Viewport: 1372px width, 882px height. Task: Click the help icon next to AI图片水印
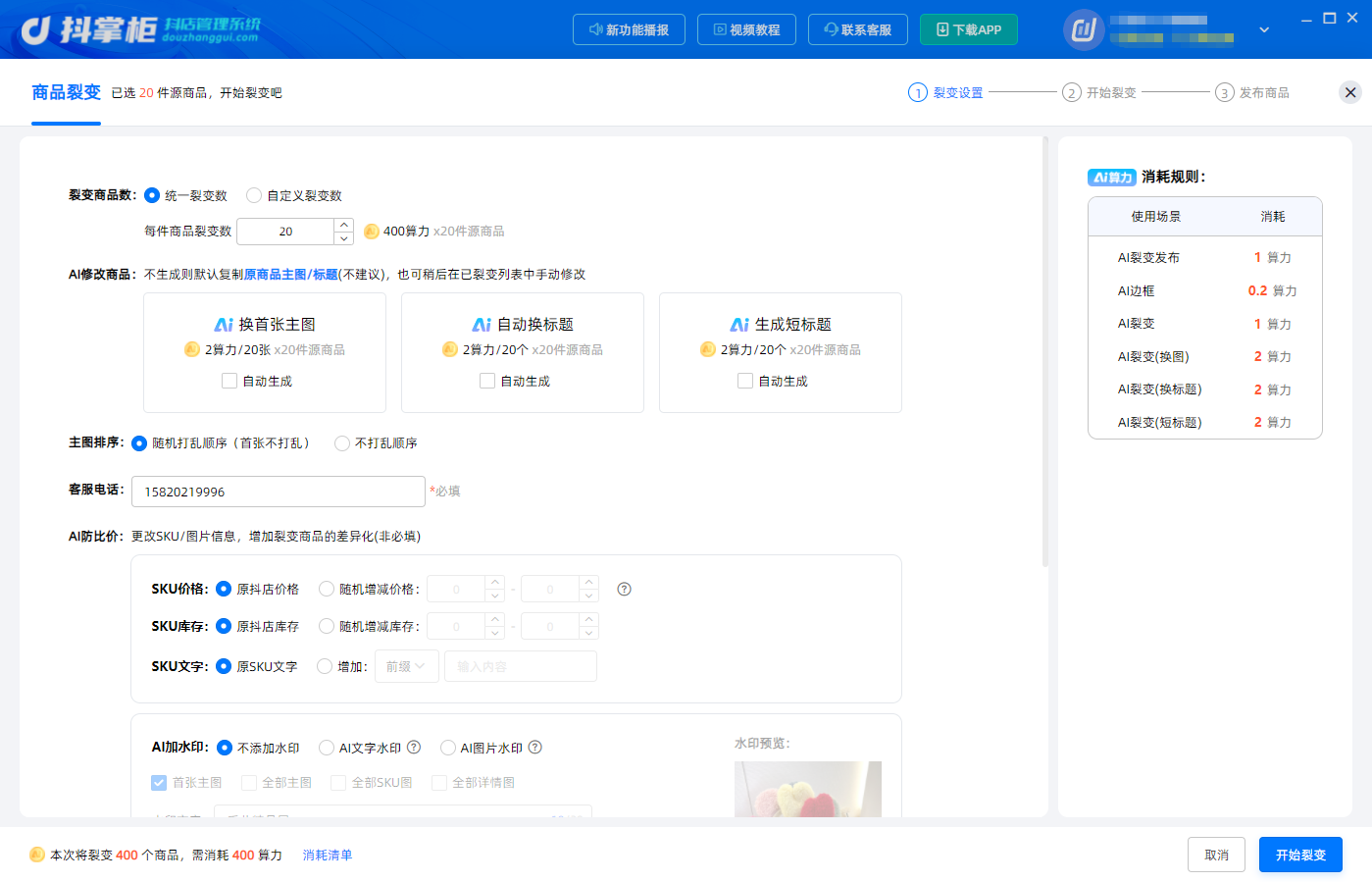pyautogui.click(x=534, y=747)
